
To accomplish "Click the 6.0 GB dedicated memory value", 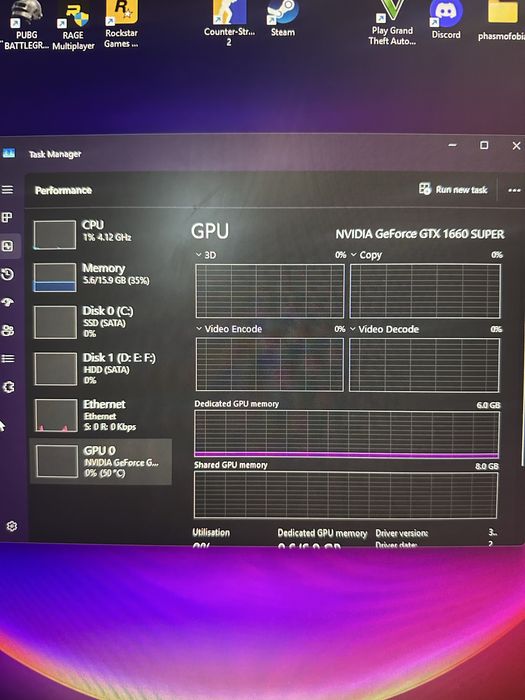I will (488, 405).
